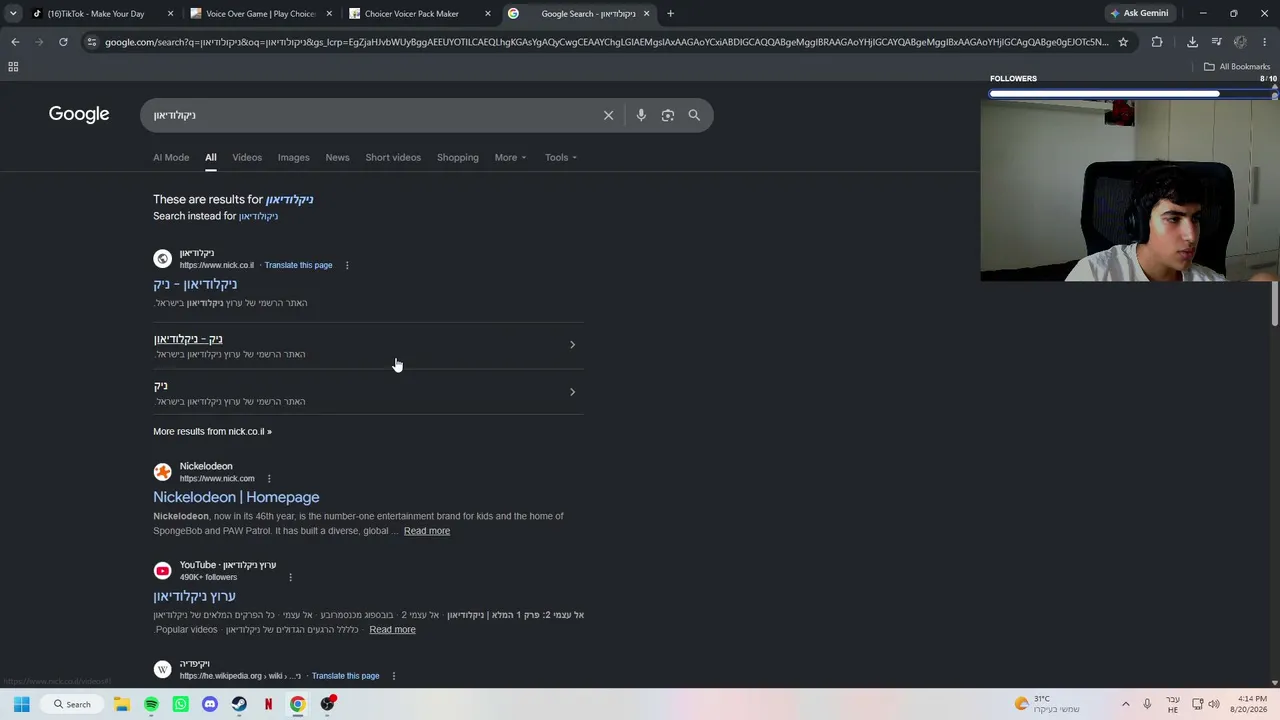Switch to the Videos results tab

tap(247, 157)
